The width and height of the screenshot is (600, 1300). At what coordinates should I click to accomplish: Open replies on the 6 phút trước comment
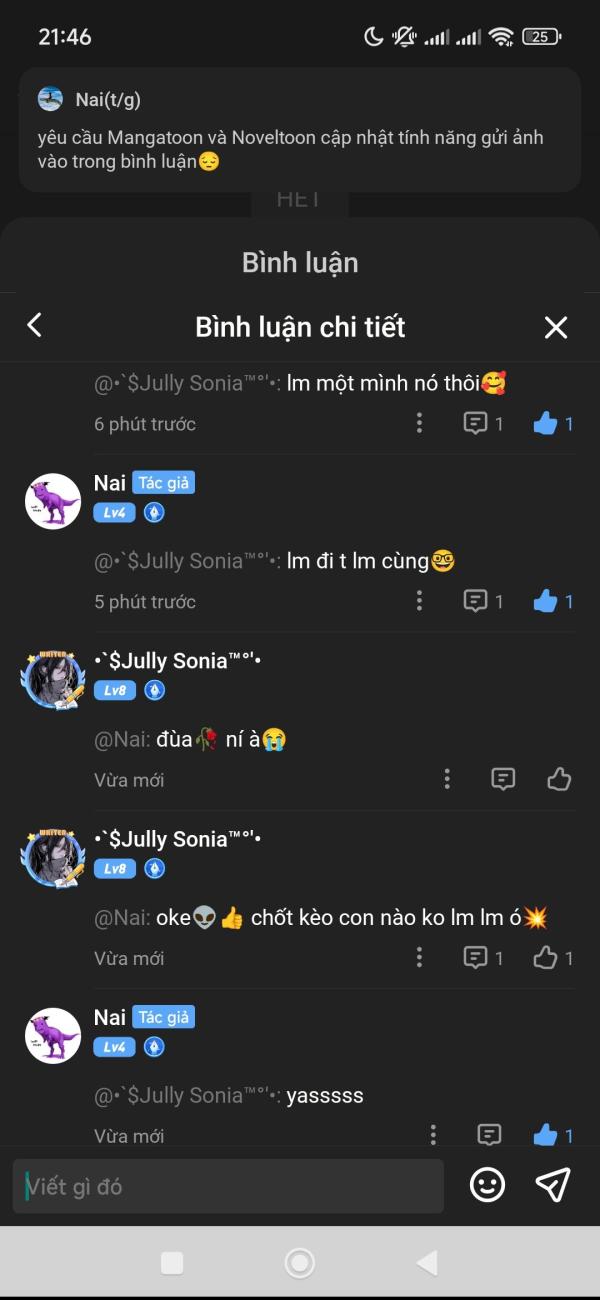point(483,423)
